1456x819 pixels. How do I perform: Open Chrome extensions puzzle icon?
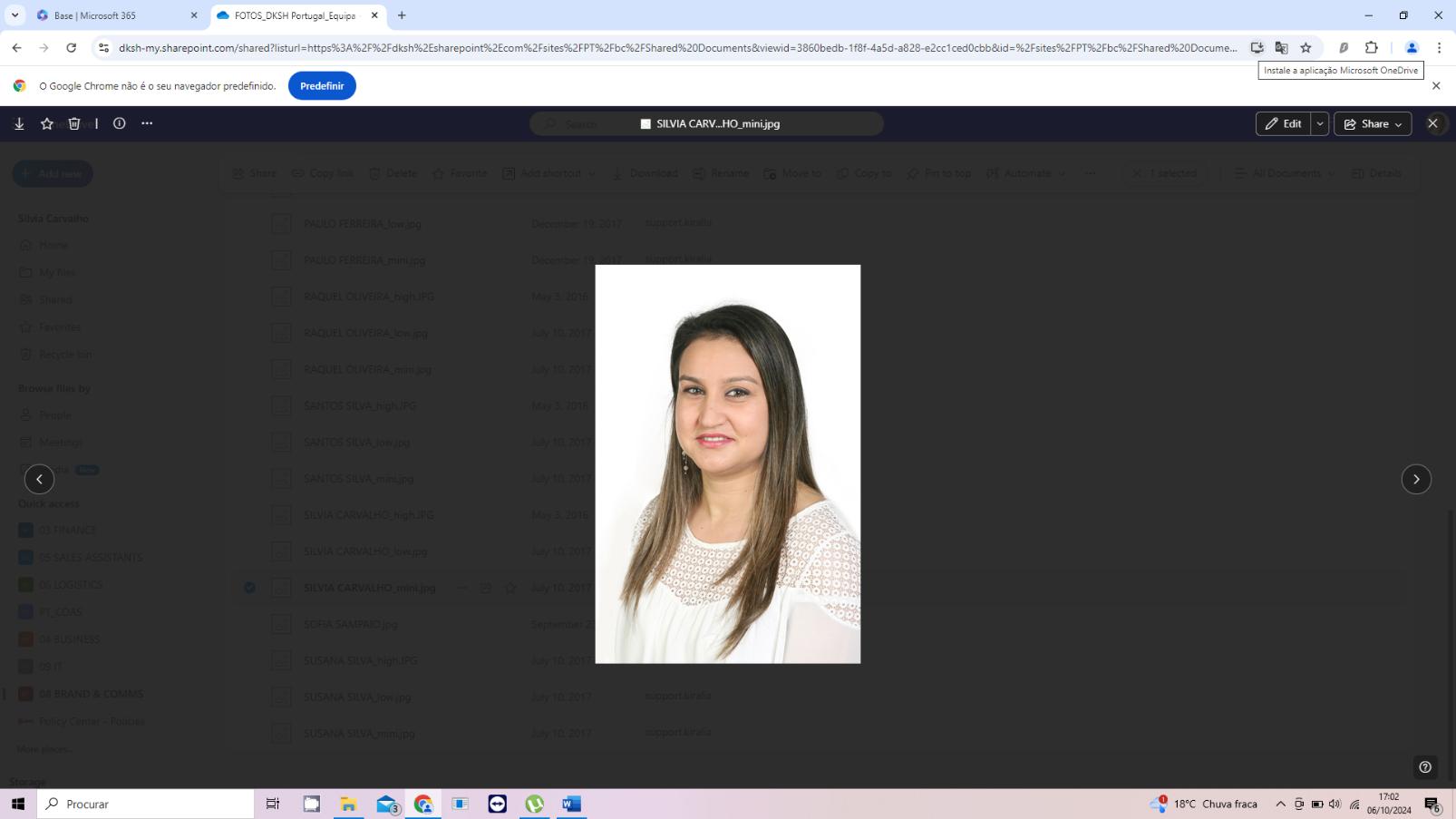click(x=1372, y=48)
